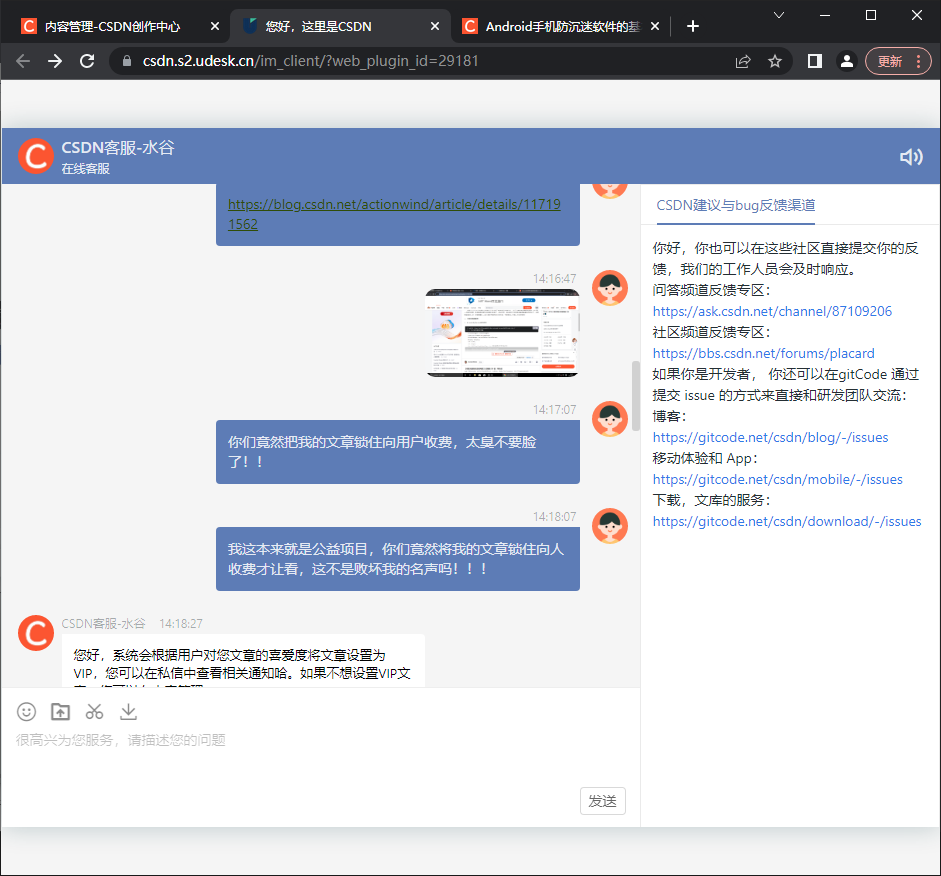Viewport: 941px width, 876px height.
Task: Click the message starting 我这本来就是公益项目
Action: click(398, 559)
